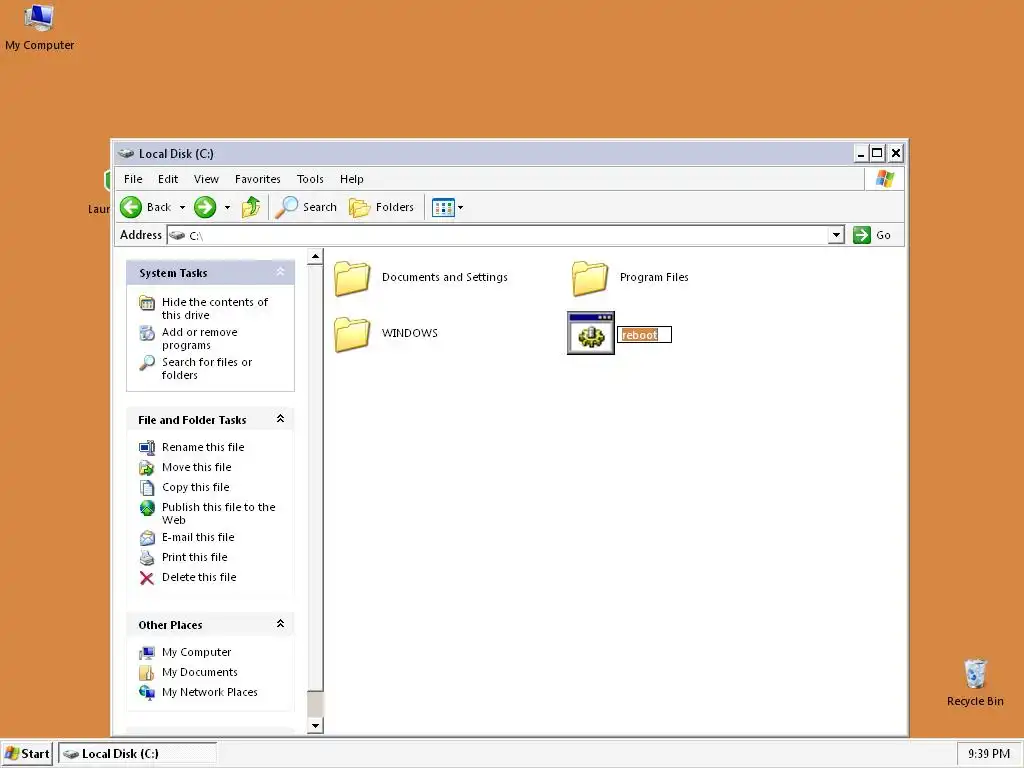
Task: Open the Back history dropdown arrow
Action: tap(182, 208)
